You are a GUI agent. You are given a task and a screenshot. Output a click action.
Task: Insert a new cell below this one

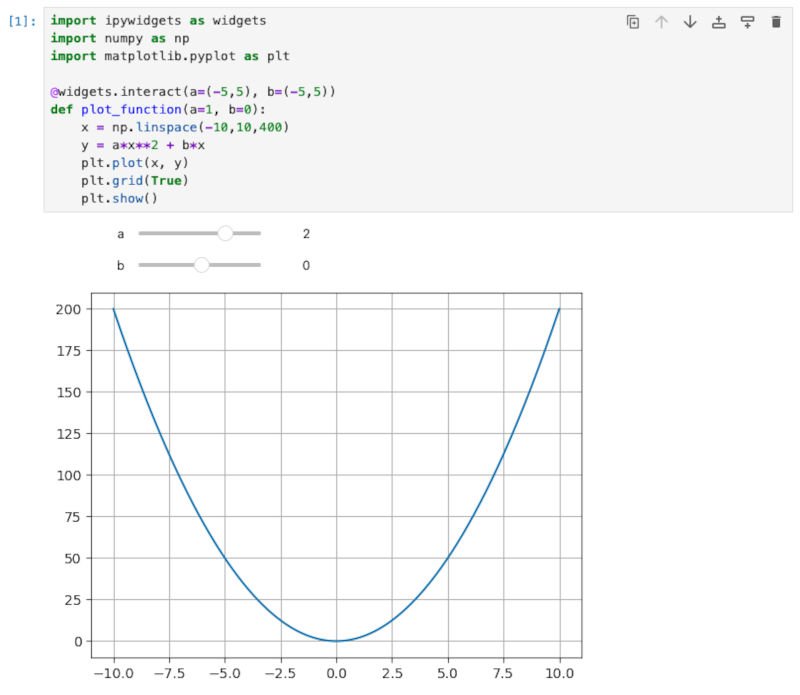747,22
